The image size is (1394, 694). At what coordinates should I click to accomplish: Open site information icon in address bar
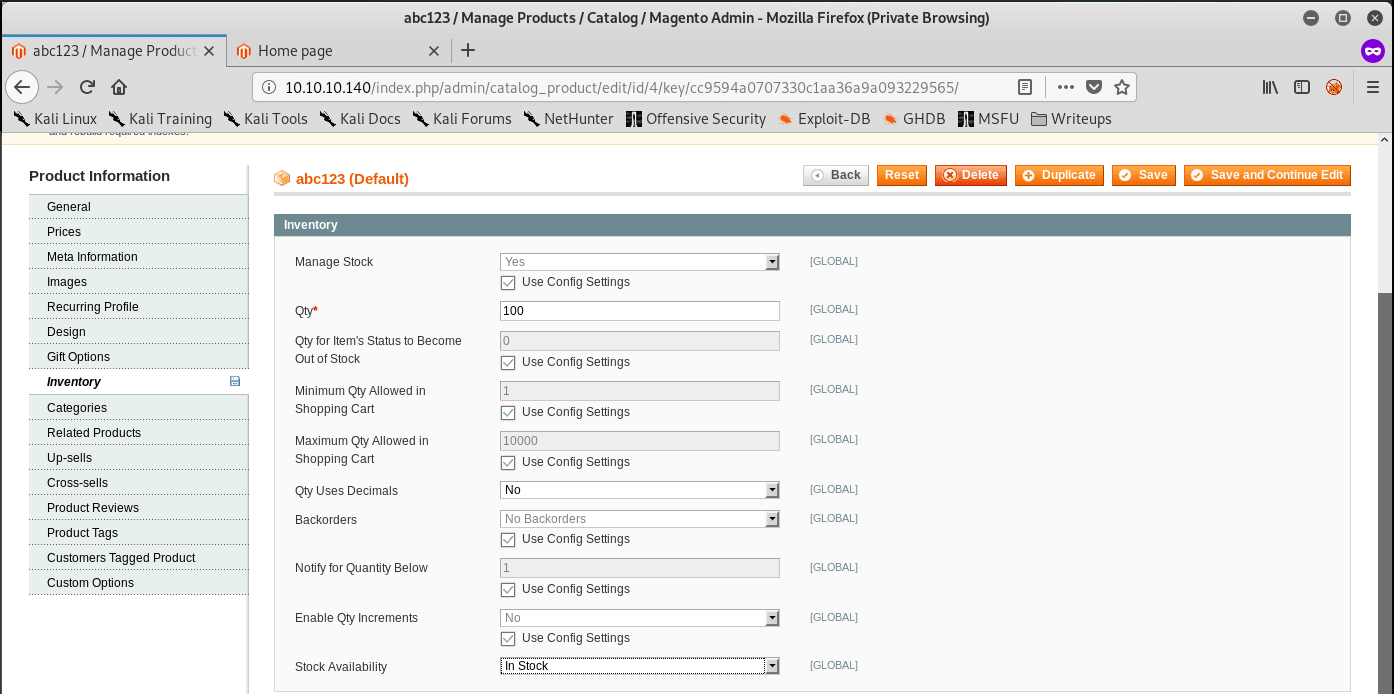[268, 87]
